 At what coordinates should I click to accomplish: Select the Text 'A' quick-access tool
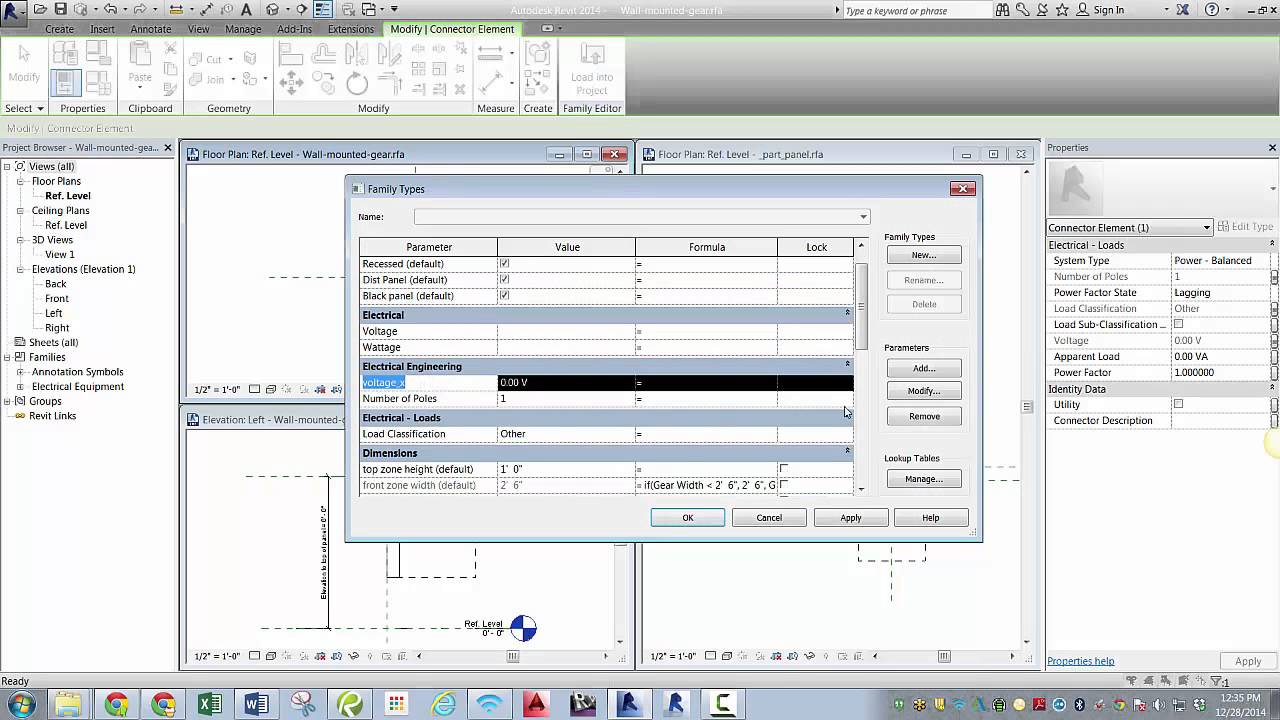[x=247, y=9]
